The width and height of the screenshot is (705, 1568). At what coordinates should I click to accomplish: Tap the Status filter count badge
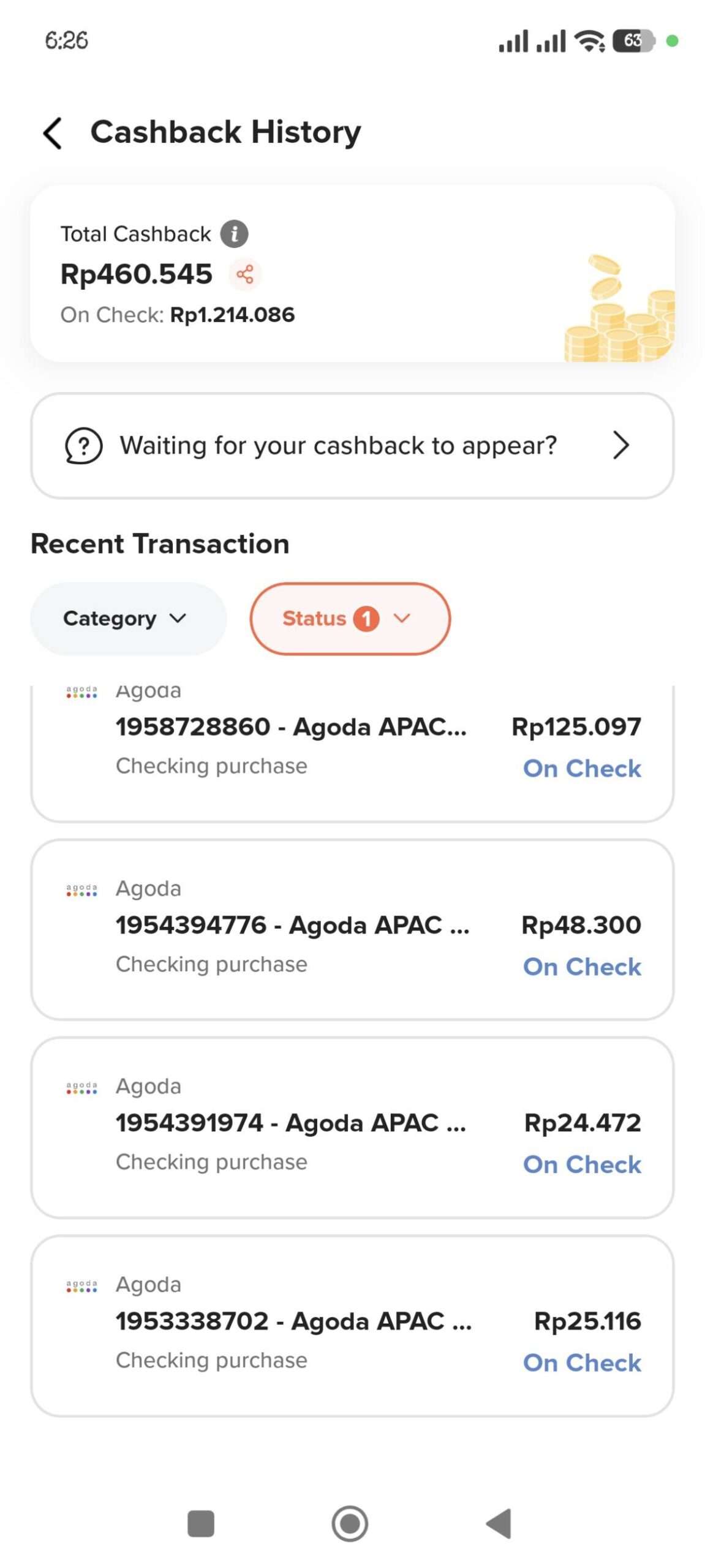tap(366, 619)
